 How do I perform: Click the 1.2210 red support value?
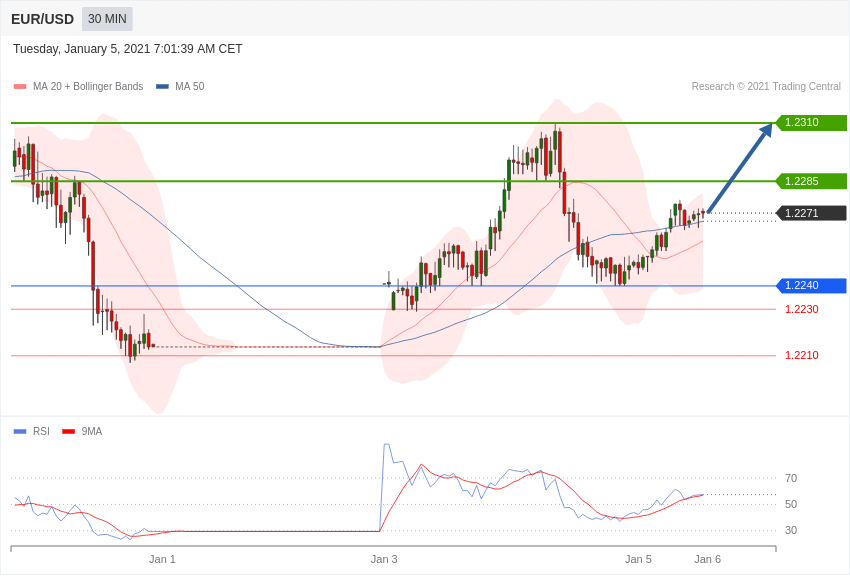[x=802, y=355]
